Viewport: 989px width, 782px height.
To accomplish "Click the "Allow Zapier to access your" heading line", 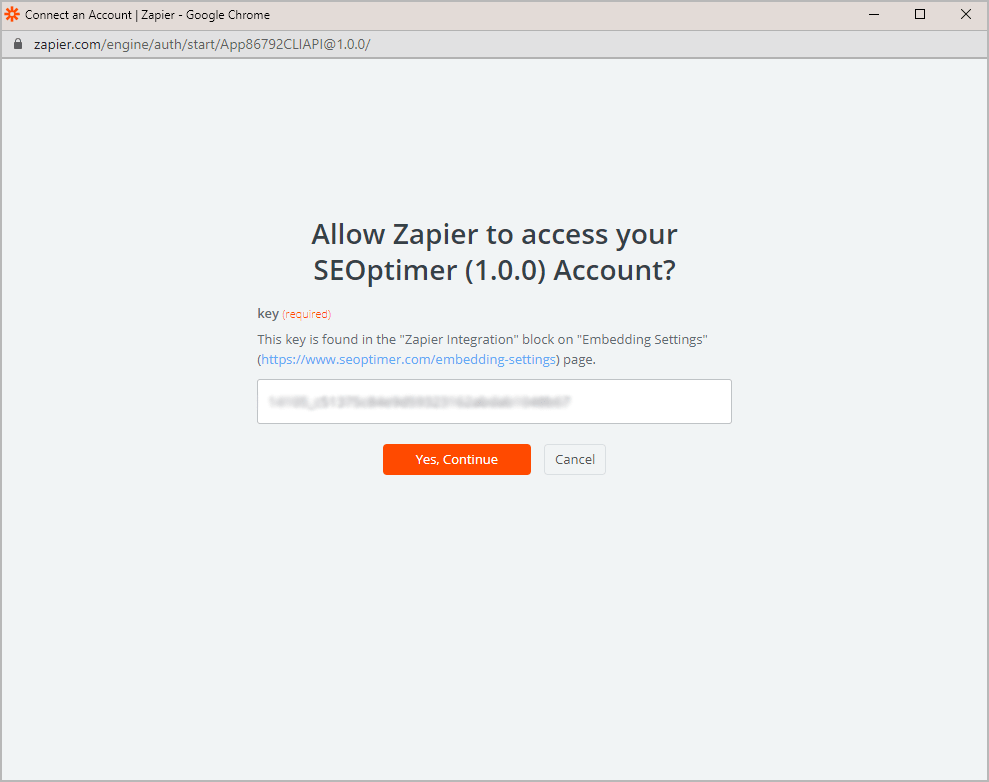I will coord(494,234).
